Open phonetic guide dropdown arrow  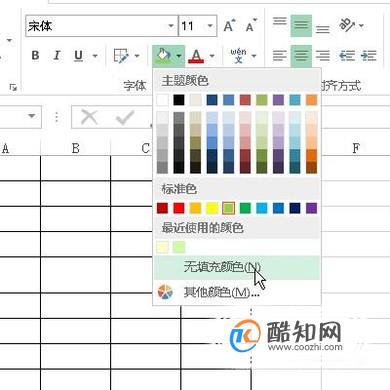point(254,56)
